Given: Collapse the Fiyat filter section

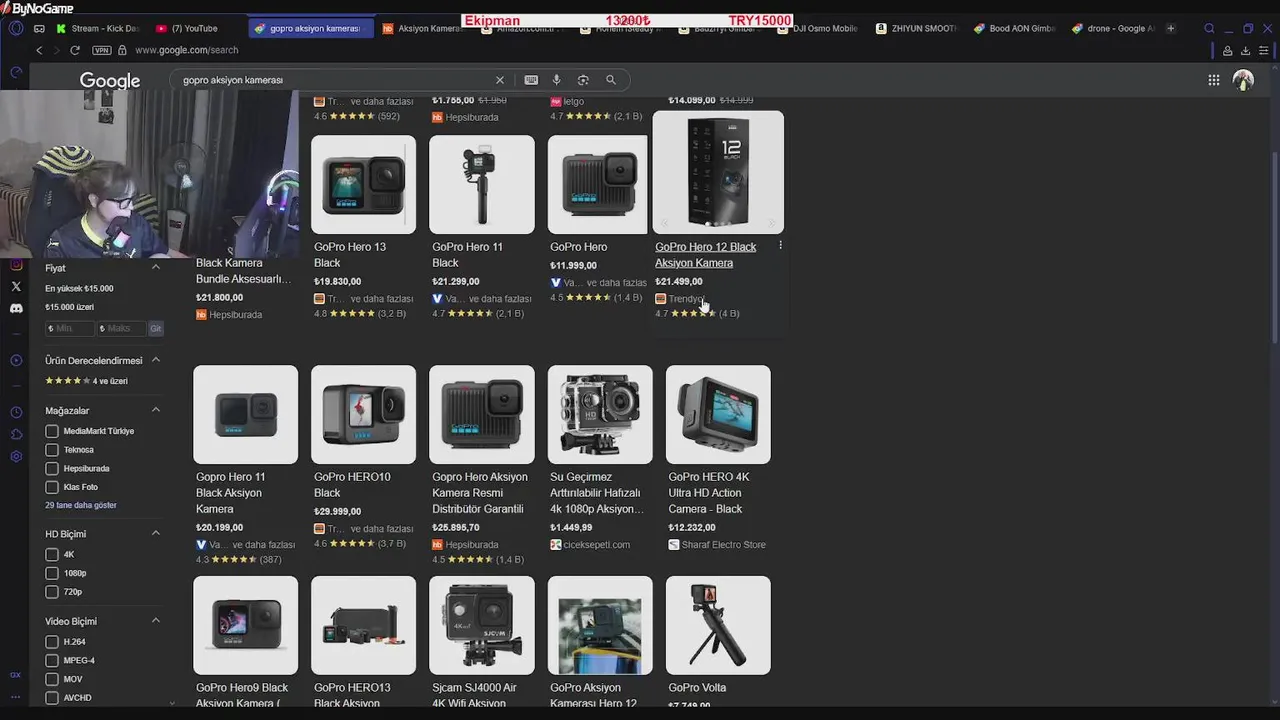Looking at the screenshot, I should [156, 268].
